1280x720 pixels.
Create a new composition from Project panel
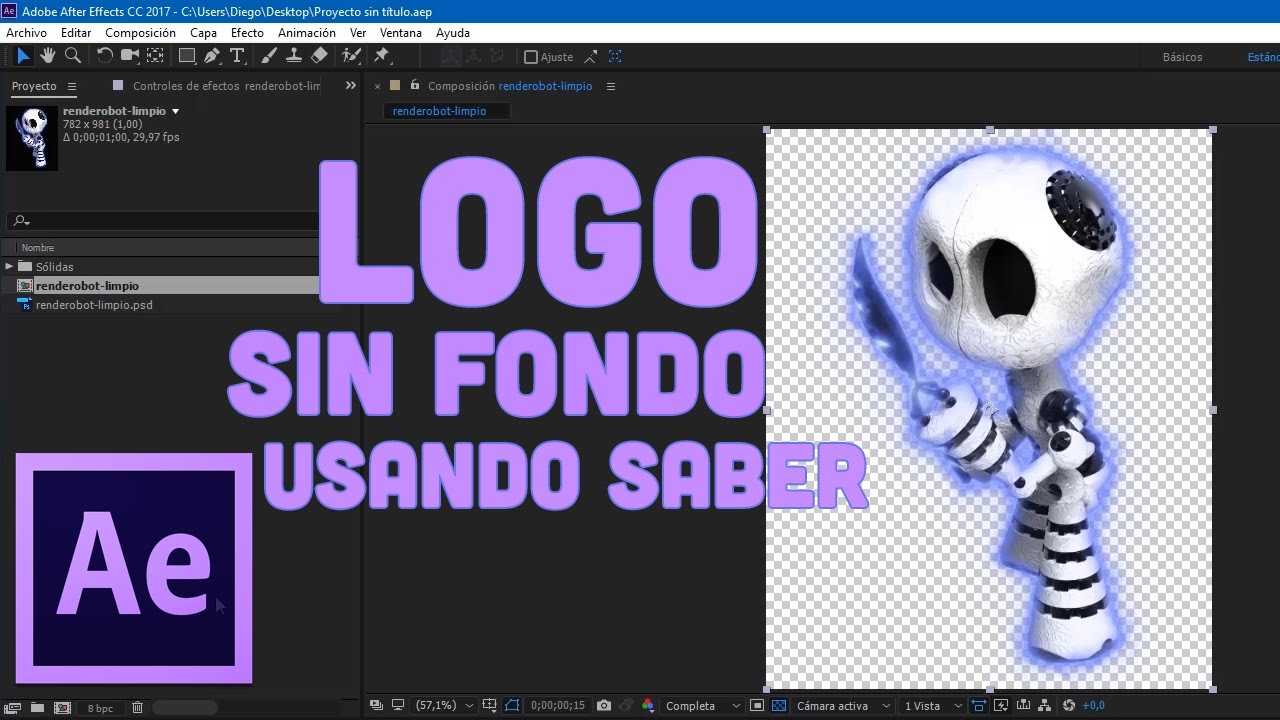62,707
